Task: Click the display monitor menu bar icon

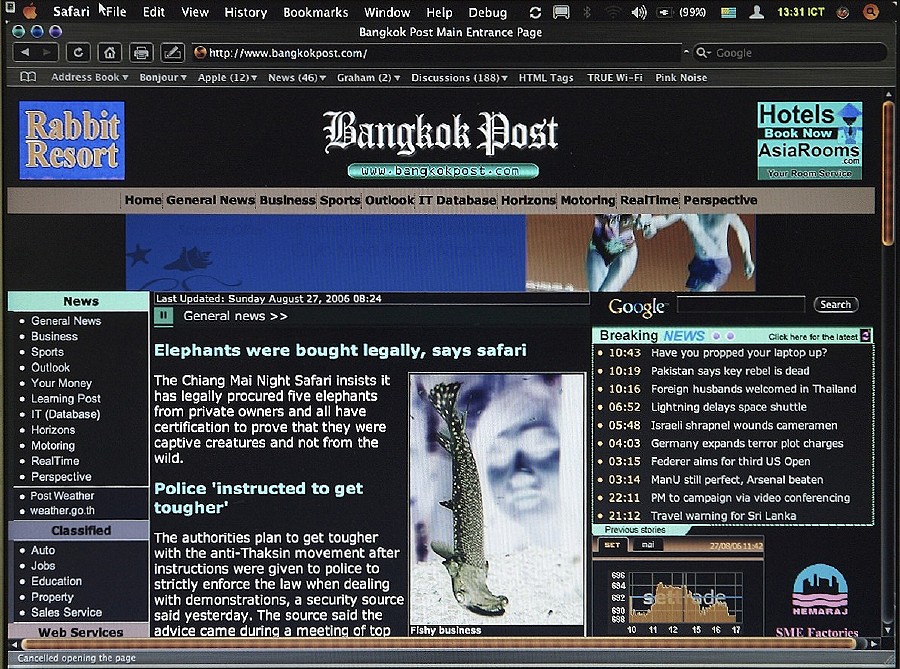Action: [561, 12]
